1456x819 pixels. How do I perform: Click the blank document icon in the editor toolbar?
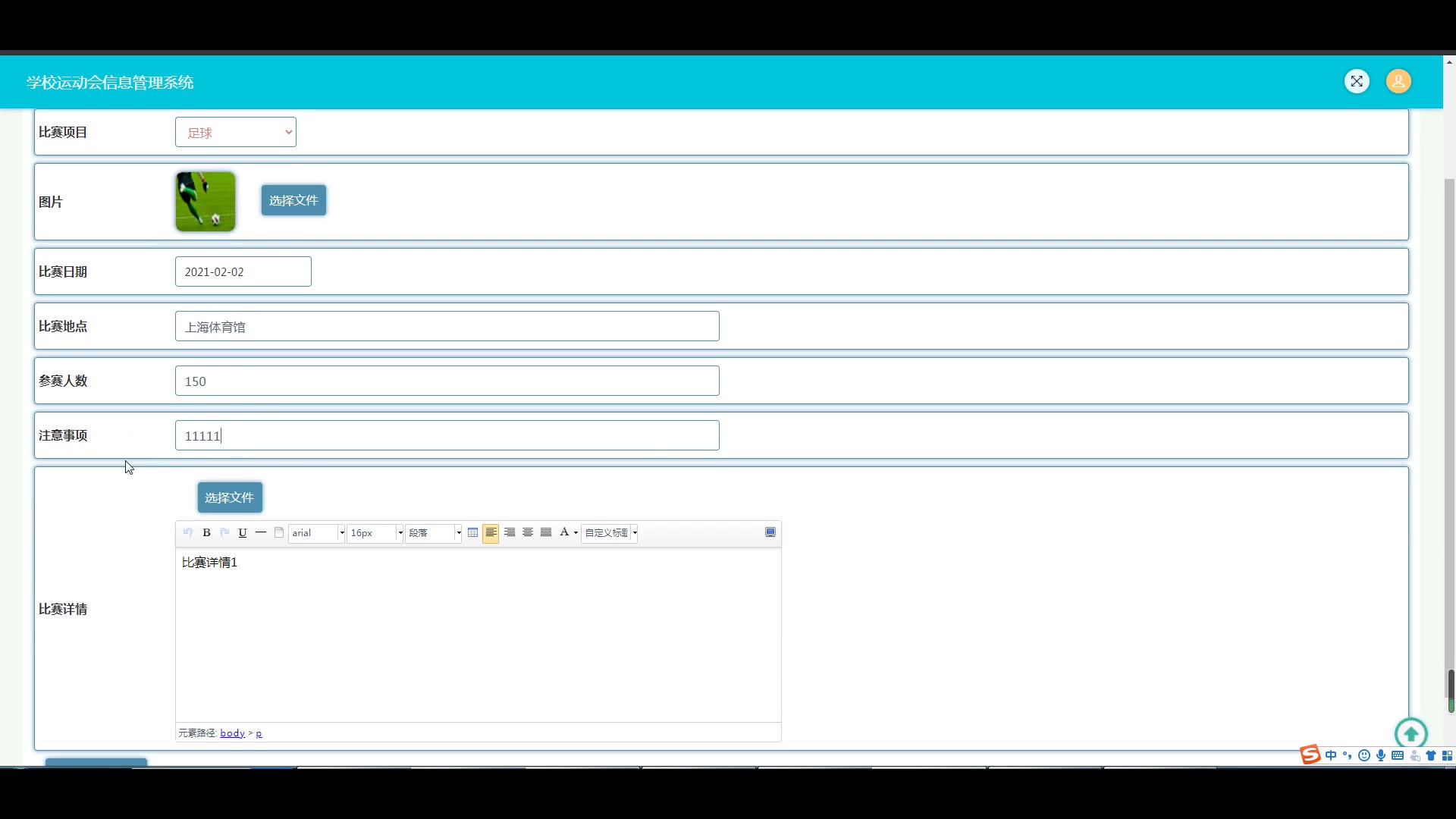tap(279, 532)
